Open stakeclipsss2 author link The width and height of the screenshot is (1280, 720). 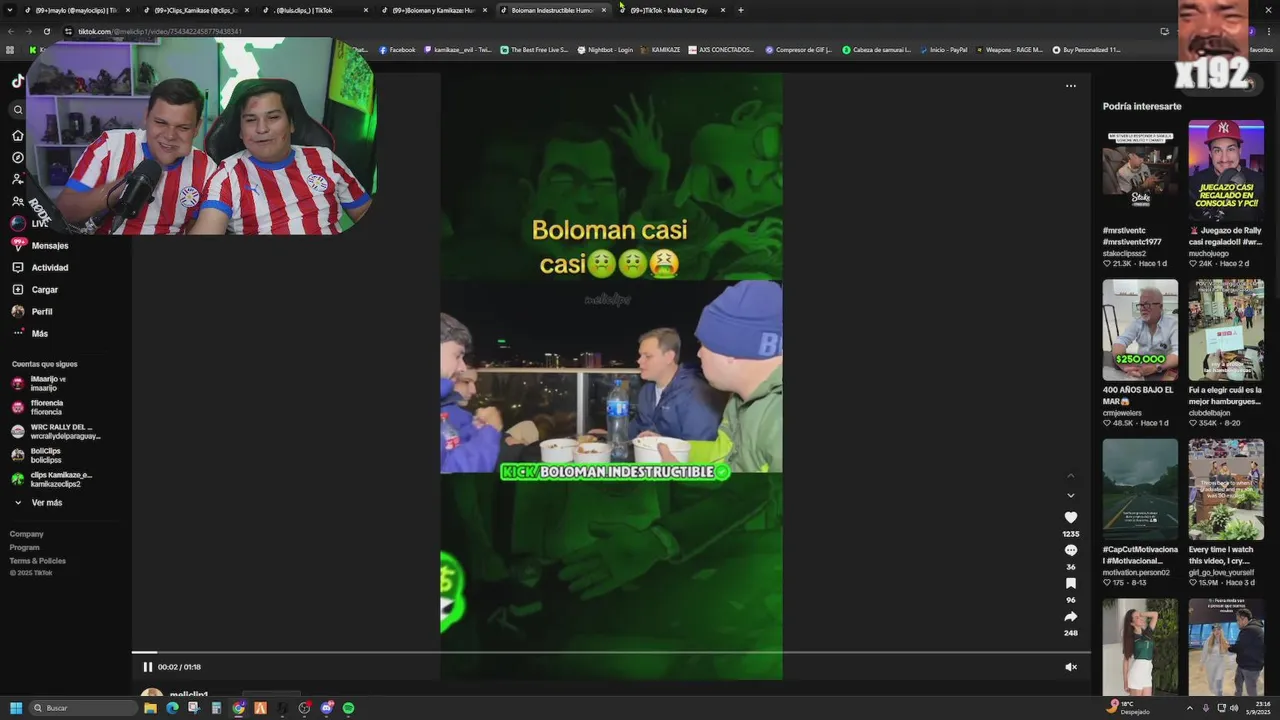pyautogui.click(x=1124, y=253)
